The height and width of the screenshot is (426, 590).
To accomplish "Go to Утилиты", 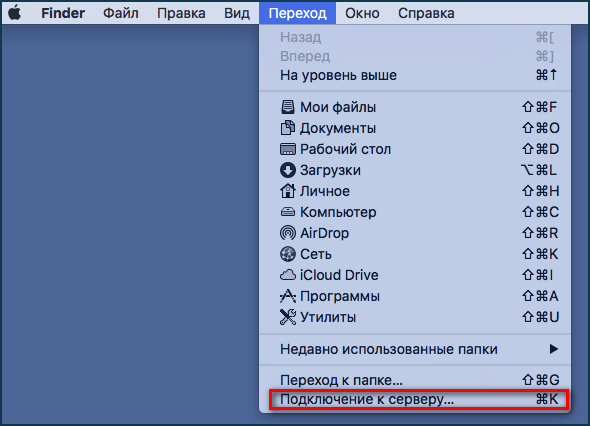I will coord(415,317).
